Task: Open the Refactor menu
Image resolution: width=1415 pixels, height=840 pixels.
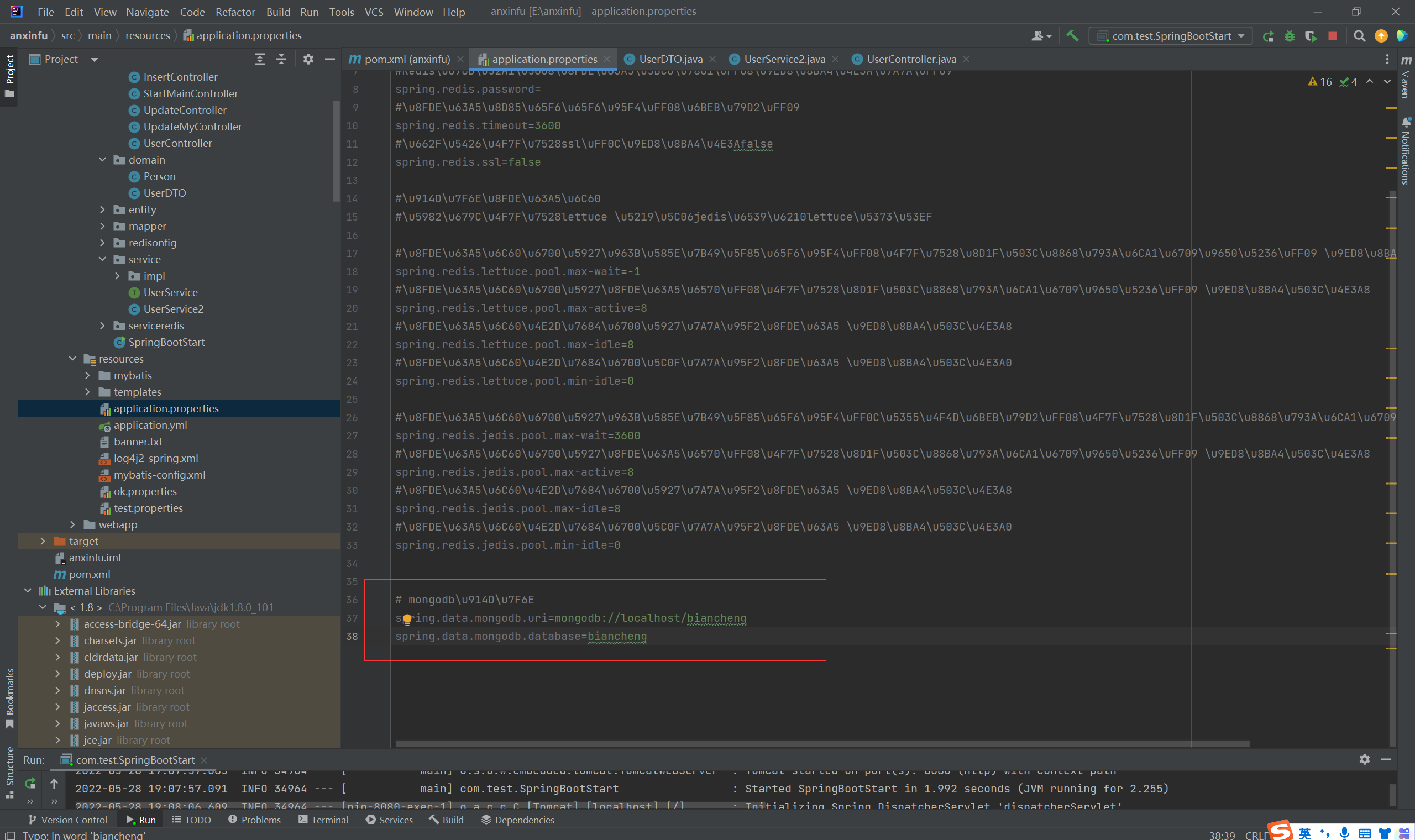Action: [x=235, y=12]
